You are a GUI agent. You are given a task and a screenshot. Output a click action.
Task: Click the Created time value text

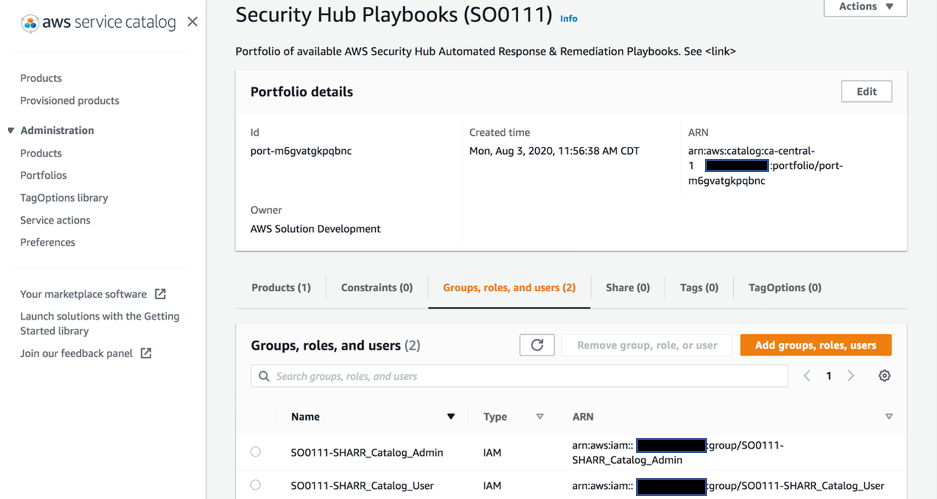[x=554, y=151]
